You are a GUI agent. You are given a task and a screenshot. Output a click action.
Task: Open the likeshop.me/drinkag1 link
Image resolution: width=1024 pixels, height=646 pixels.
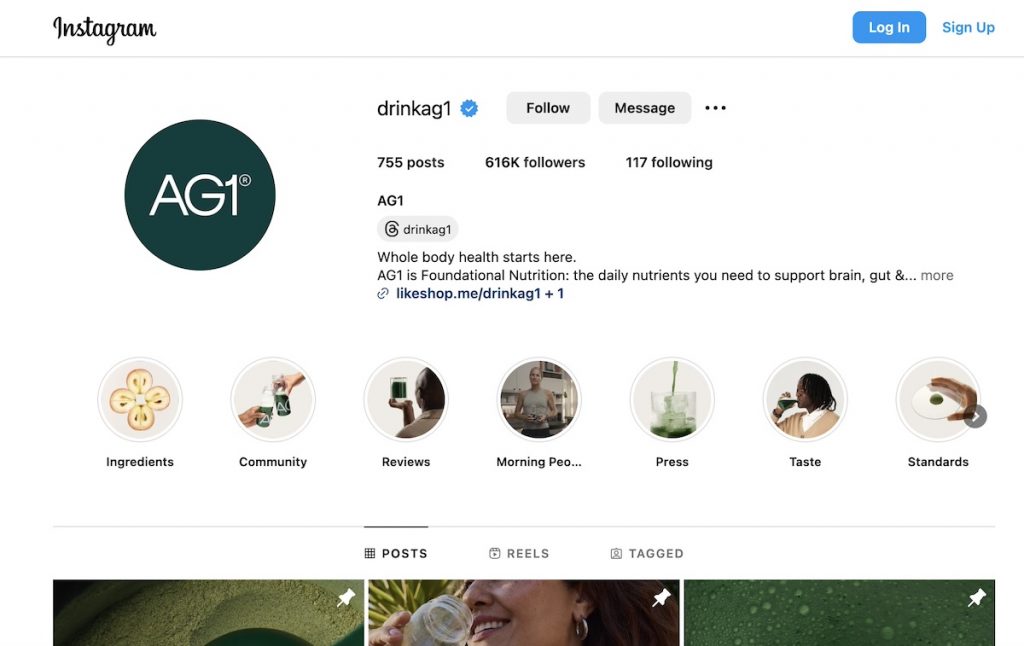468,293
